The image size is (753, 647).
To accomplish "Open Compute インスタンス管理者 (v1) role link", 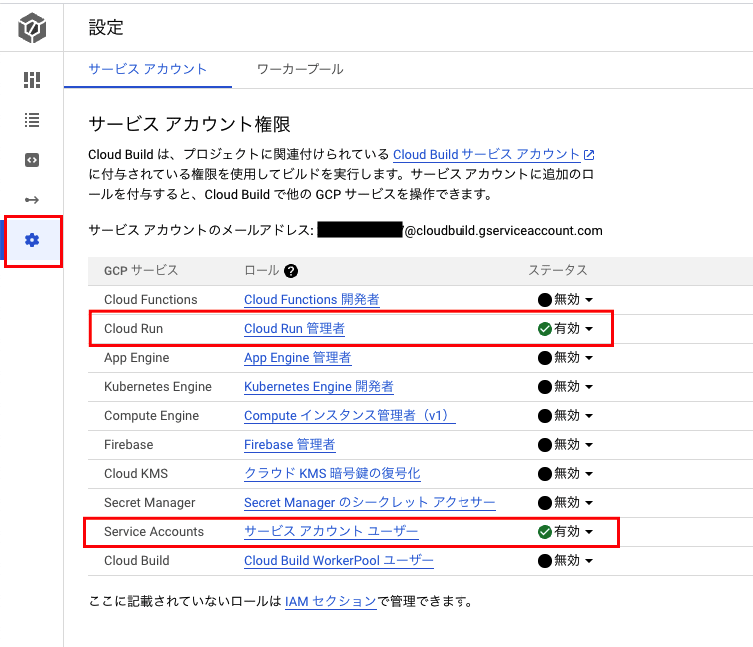I will (x=350, y=415).
